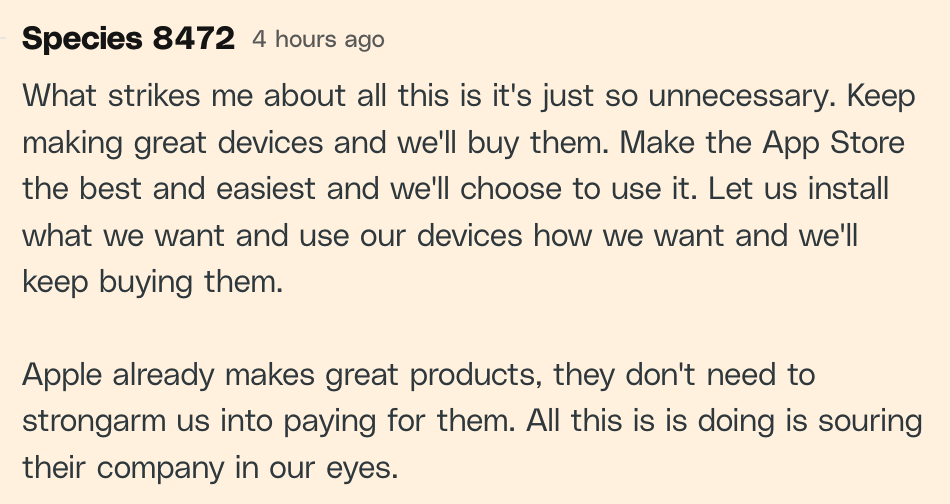Click the "4 hours ago" timestamp
Screen dimensions: 950x504
[318, 39]
